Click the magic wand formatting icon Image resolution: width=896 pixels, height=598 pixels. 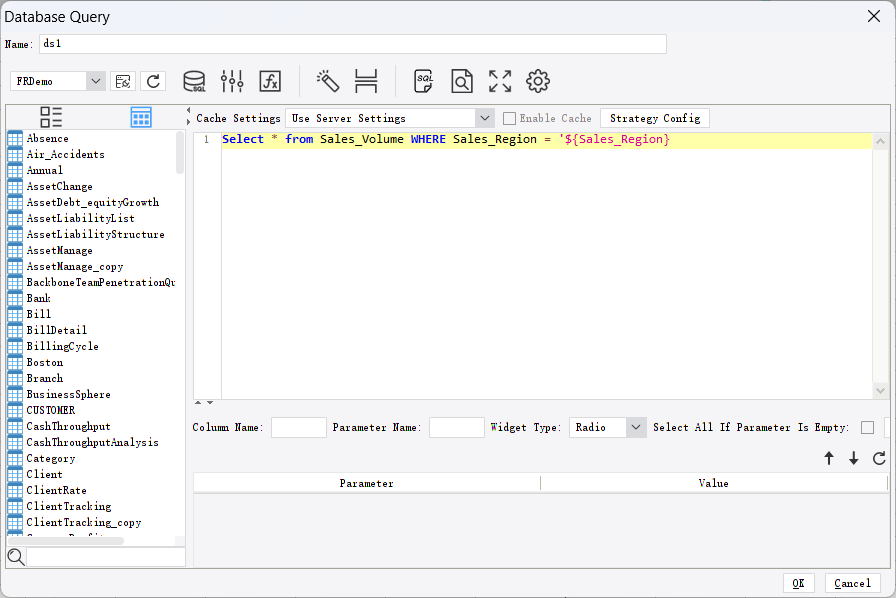(x=328, y=81)
